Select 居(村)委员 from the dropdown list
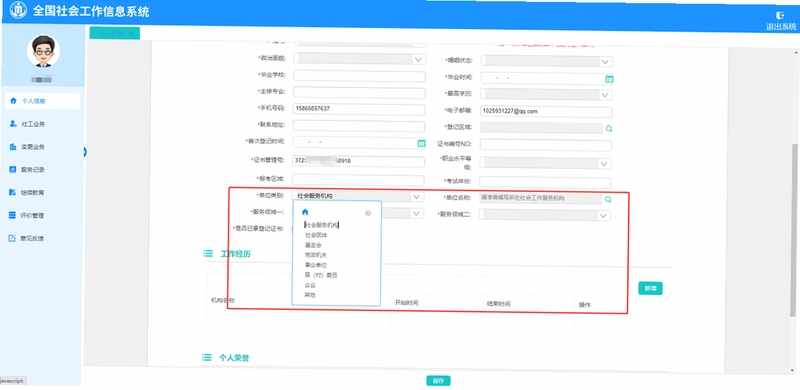This screenshot has width=800, height=390. (320, 275)
